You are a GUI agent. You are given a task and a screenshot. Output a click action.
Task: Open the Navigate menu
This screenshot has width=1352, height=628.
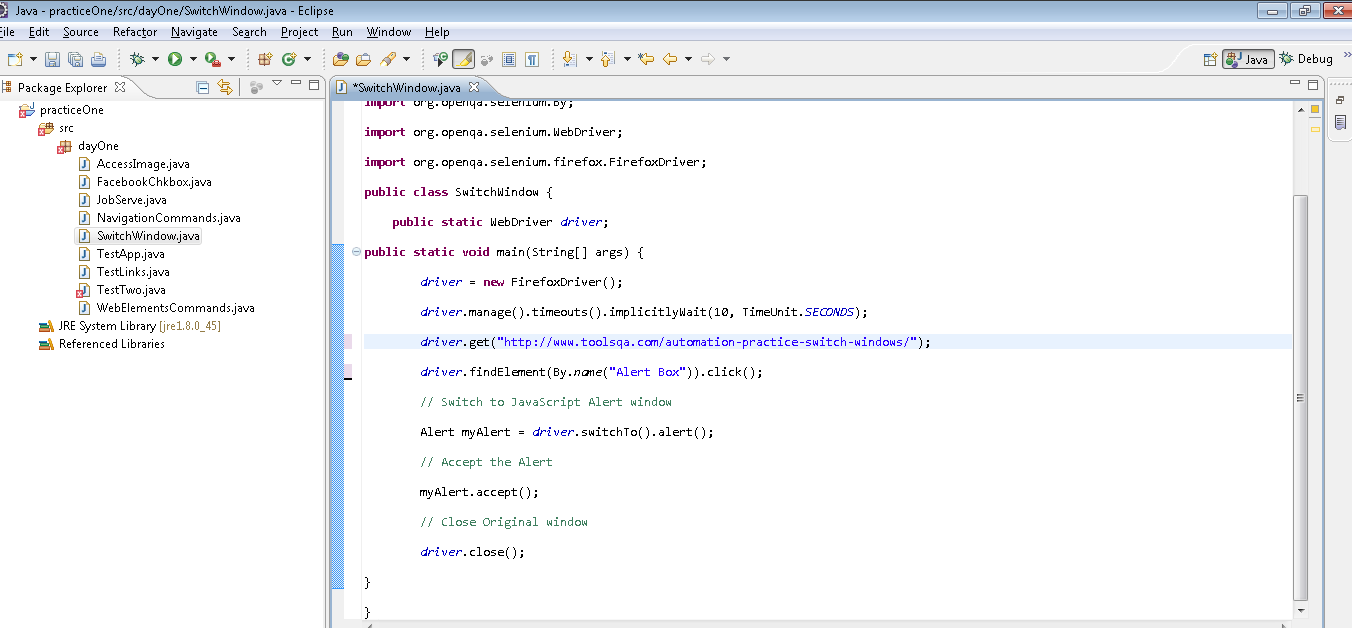(194, 32)
